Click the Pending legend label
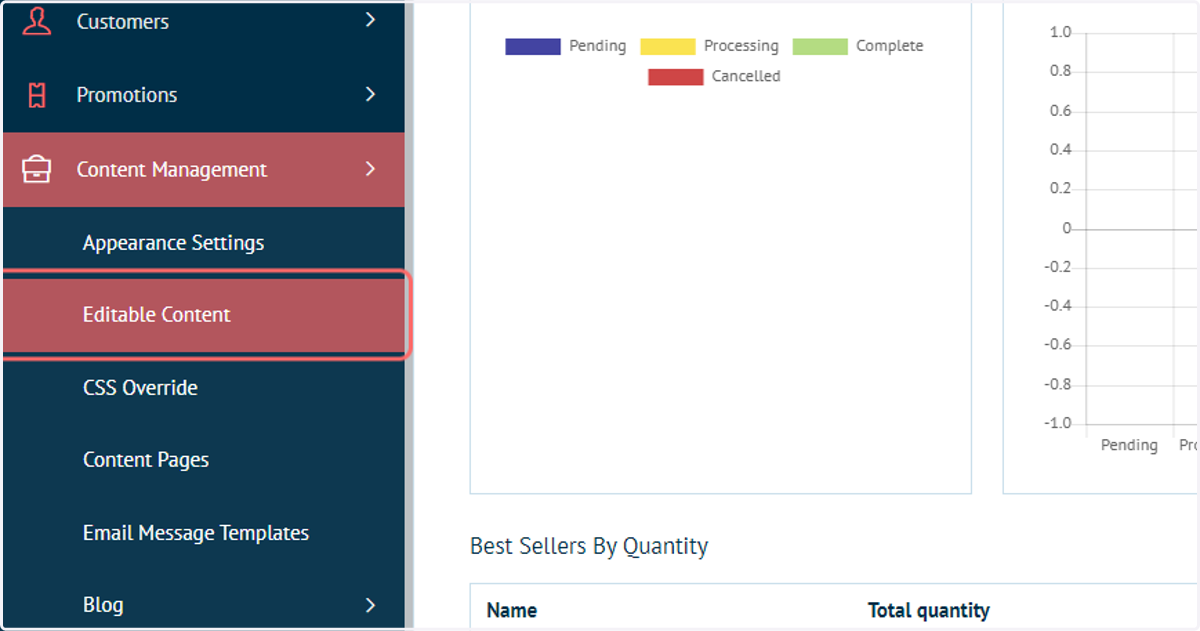 click(x=598, y=46)
